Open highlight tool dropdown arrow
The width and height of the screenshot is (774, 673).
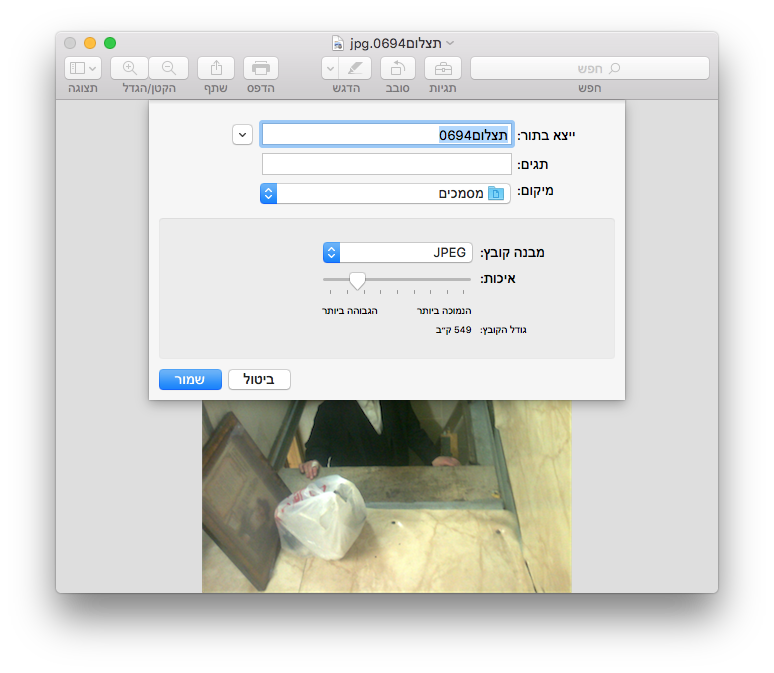pyautogui.click(x=330, y=68)
